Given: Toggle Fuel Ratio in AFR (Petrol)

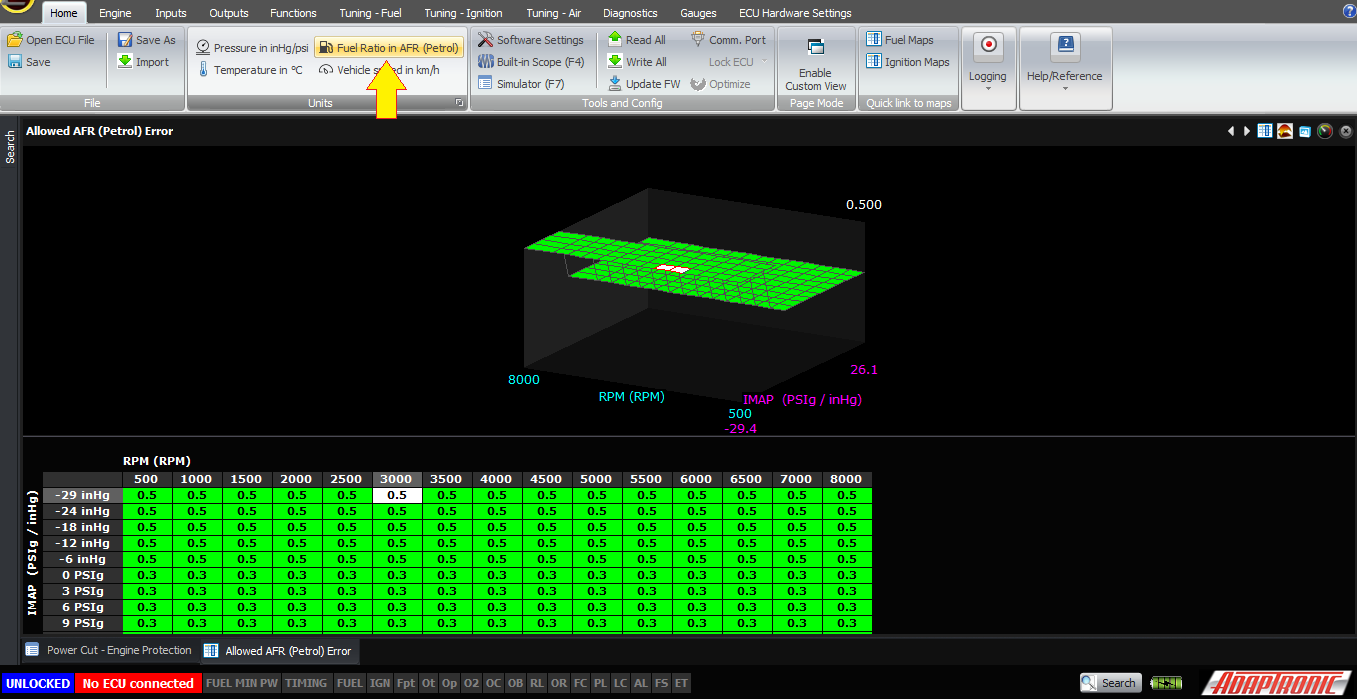Looking at the screenshot, I should (x=389, y=48).
